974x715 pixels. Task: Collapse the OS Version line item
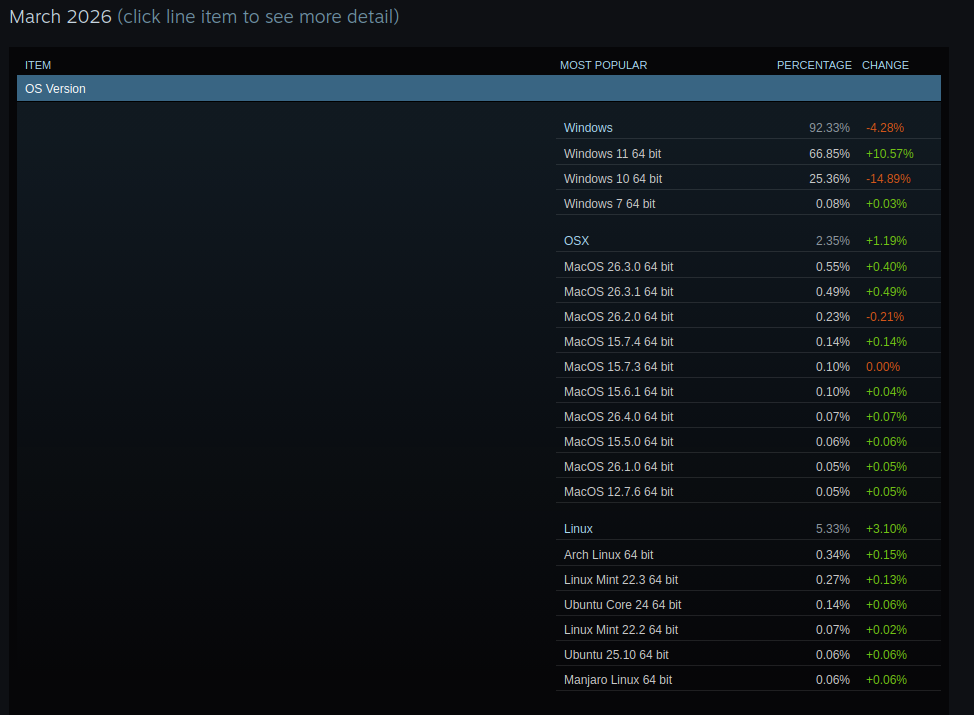[478, 88]
